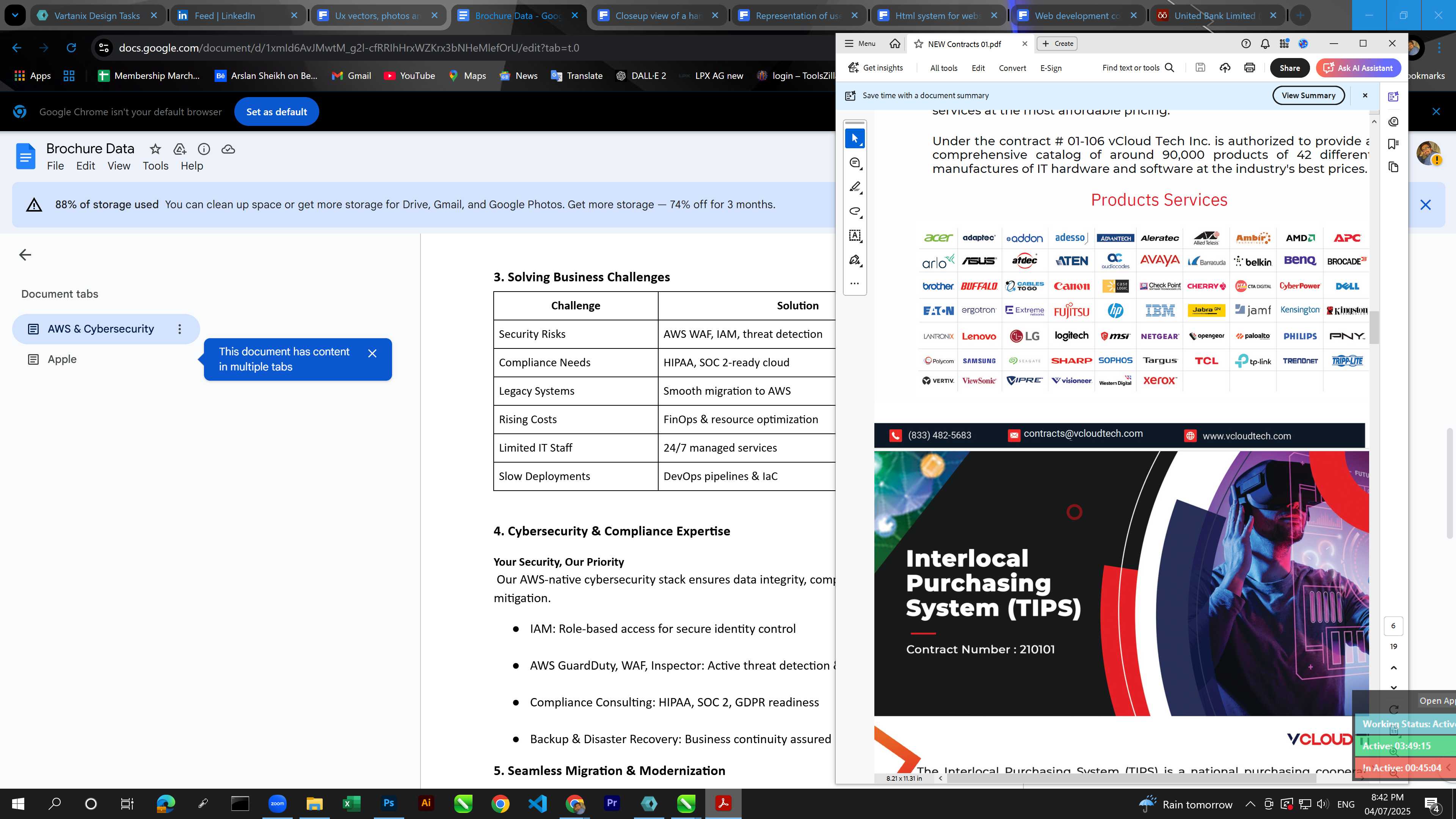Open the bookmarks panel in Acrobat right rail
Screen dimensions: 1456x819
pos(1393,144)
